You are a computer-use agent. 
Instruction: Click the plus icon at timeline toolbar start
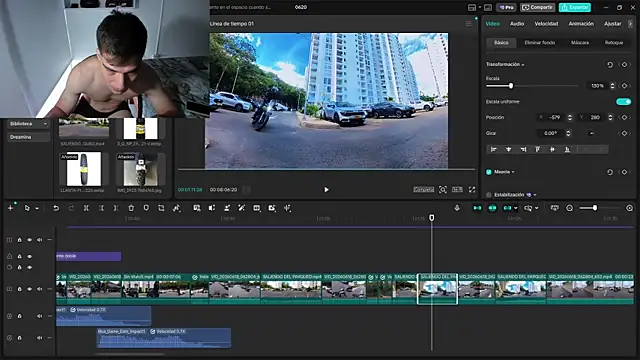[10, 208]
